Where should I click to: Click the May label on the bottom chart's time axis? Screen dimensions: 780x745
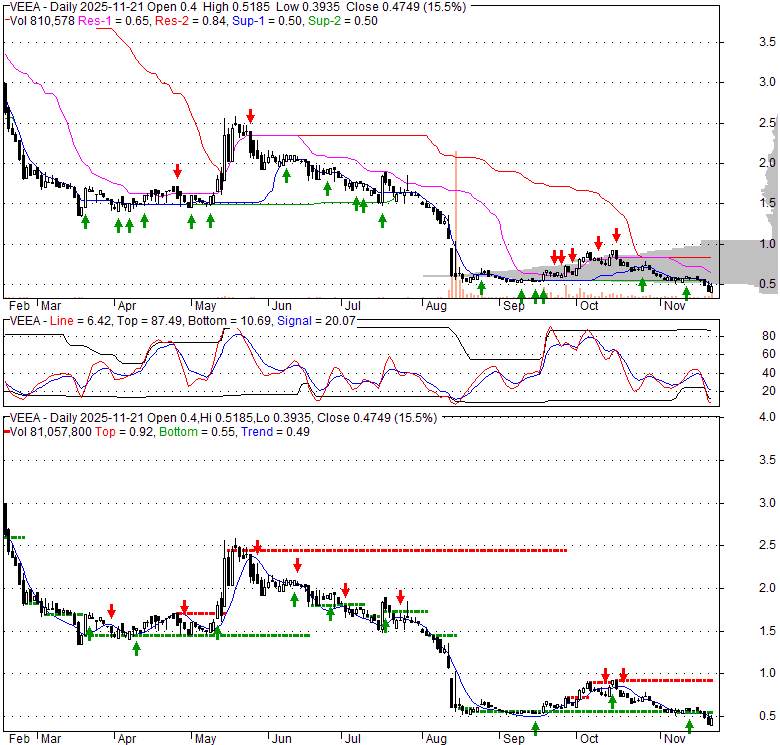(x=205, y=738)
